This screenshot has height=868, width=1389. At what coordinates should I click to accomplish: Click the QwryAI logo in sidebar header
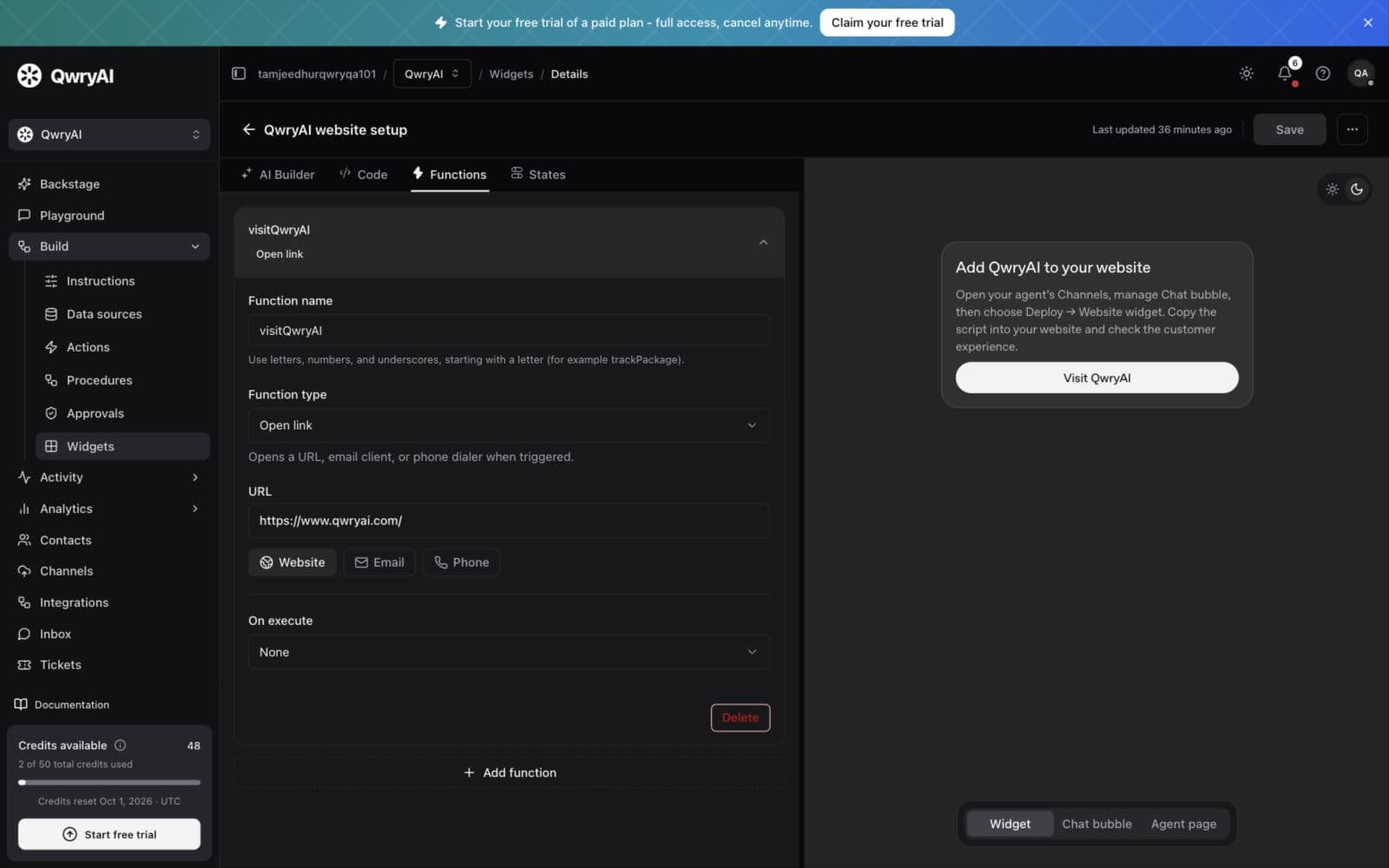pos(65,76)
